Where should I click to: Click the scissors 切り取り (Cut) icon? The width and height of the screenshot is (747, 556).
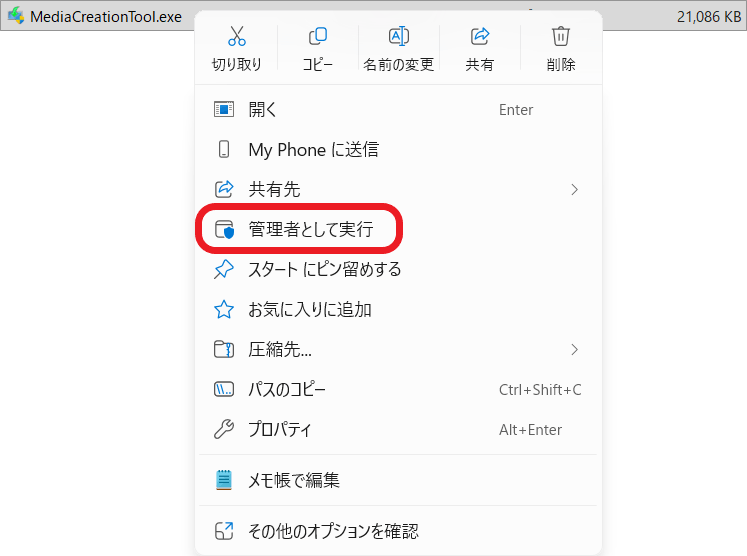237,37
